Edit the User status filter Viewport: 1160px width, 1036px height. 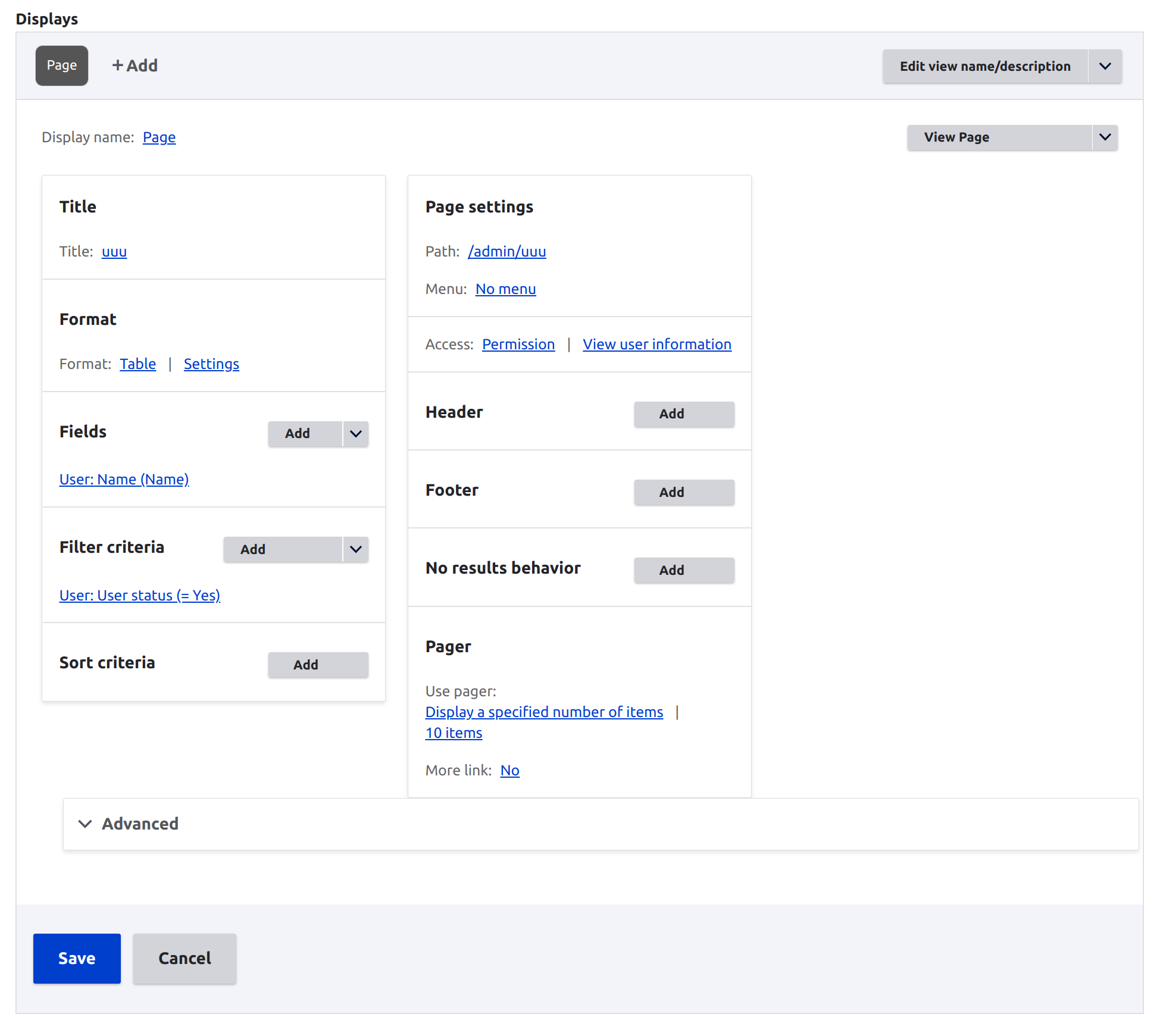click(x=139, y=595)
